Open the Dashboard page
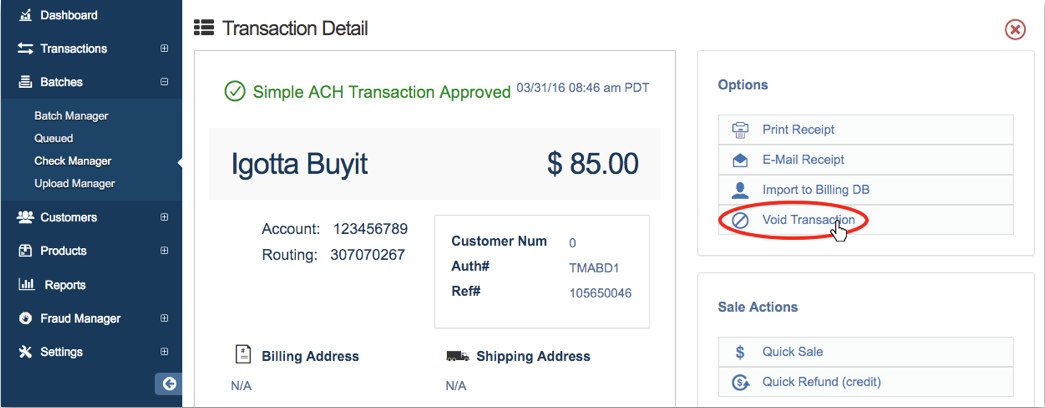The height and width of the screenshot is (408, 1045). click(x=68, y=15)
